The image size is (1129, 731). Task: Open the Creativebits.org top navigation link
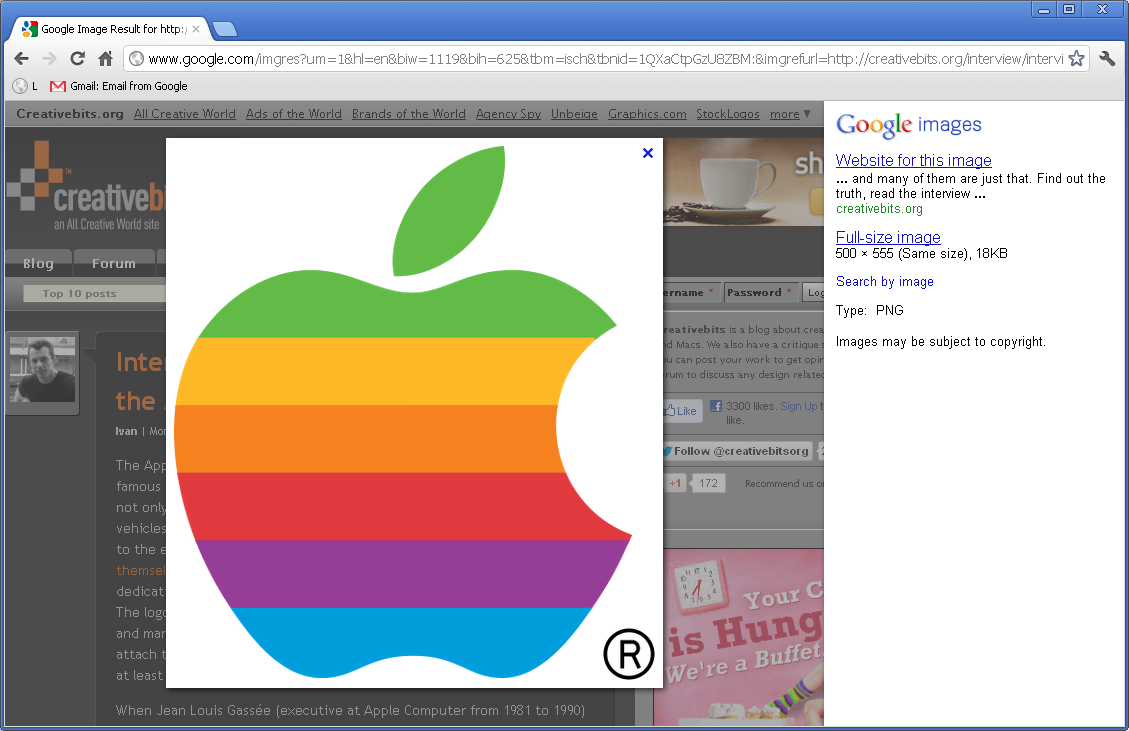(x=70, y=114)
